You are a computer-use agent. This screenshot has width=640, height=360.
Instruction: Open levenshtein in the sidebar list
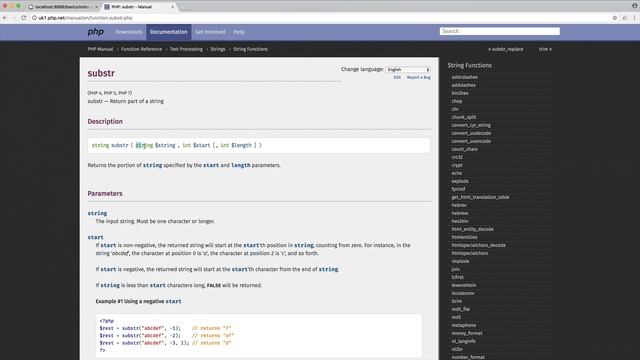[464, 285]
